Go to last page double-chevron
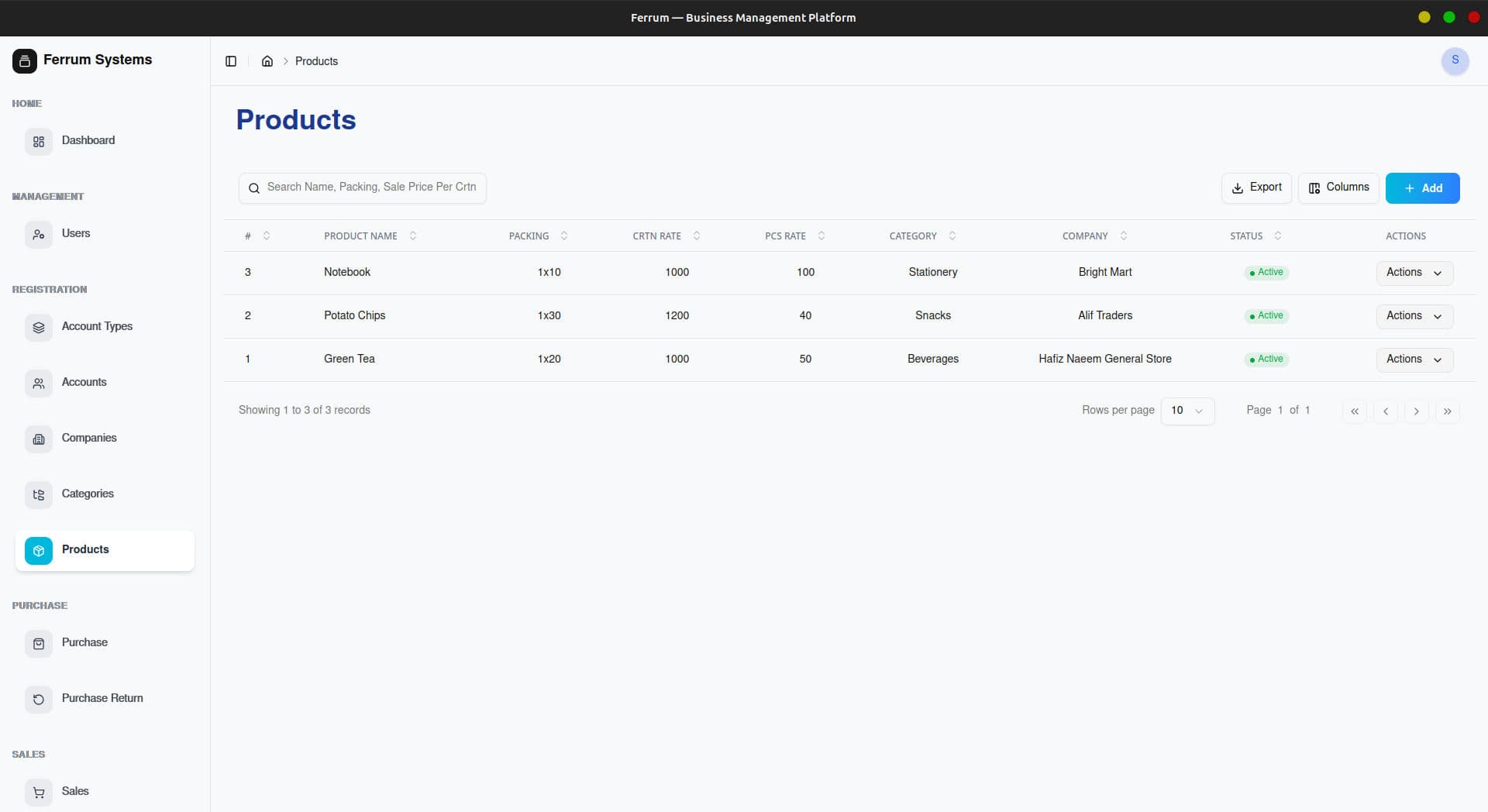This screenshot has height=812, width=1488. pos(1448,411)
